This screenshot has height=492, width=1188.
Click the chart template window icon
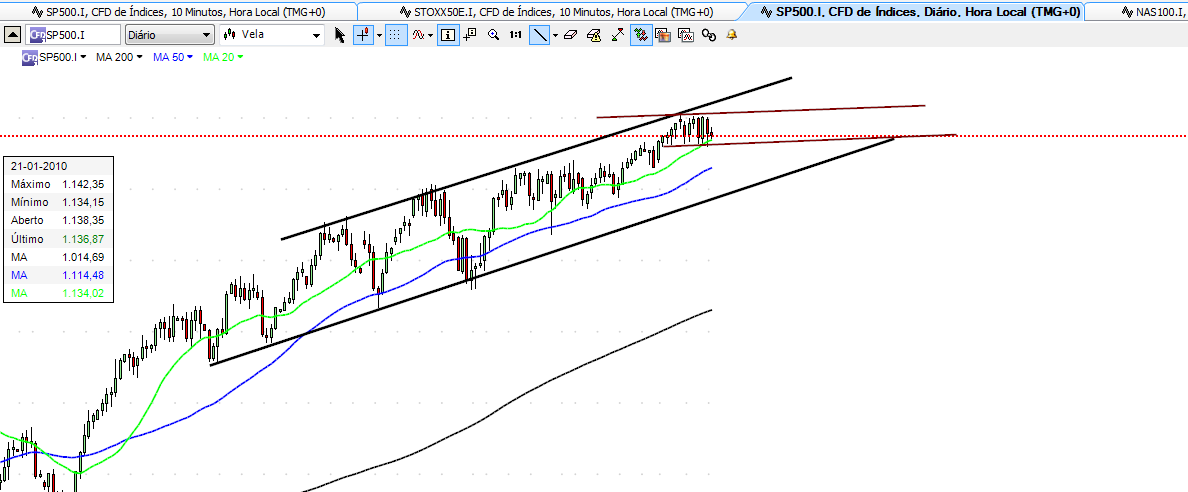(686, 35)
